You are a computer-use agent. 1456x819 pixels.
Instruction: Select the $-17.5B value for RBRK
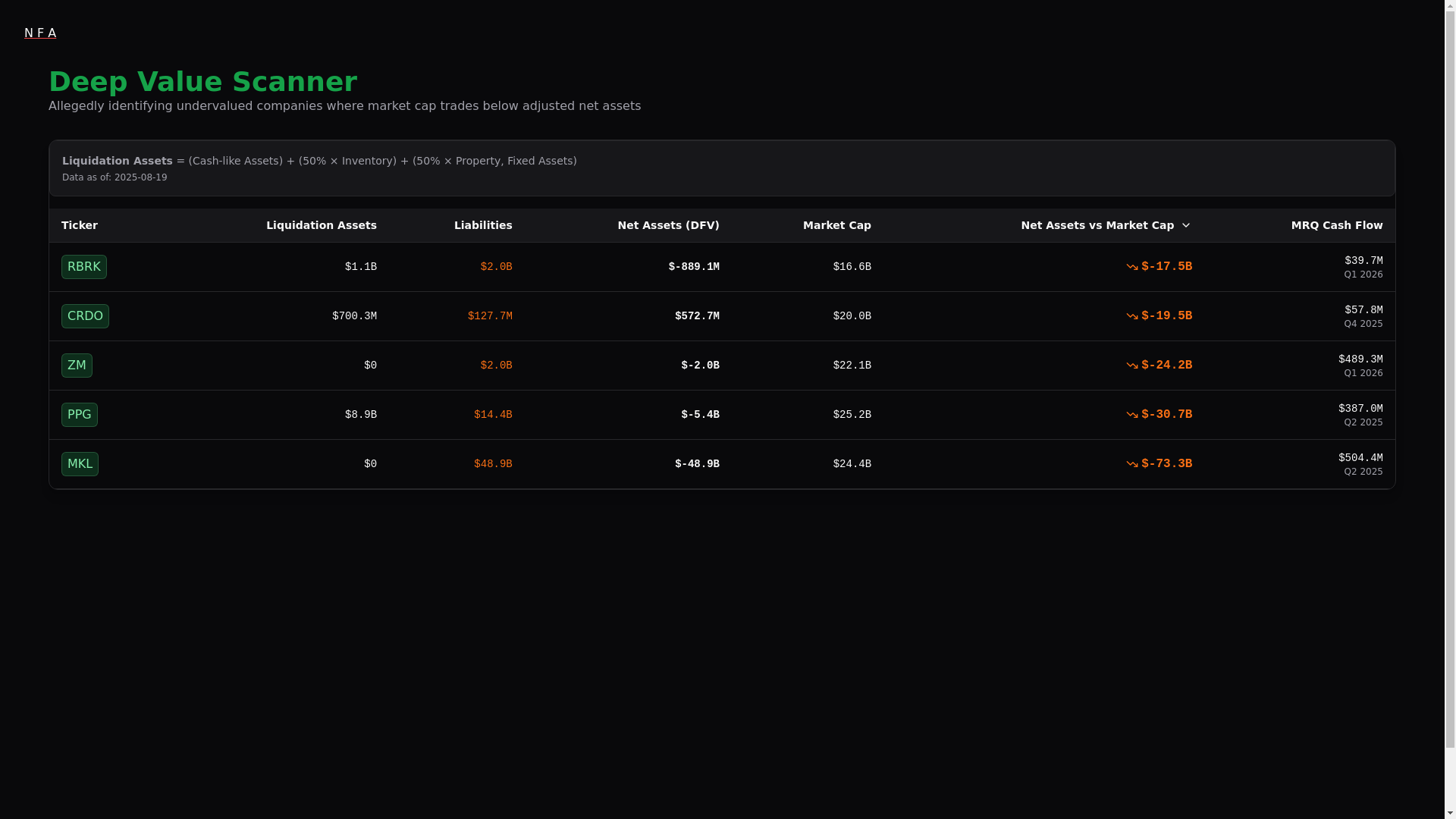click(1167, 267)
